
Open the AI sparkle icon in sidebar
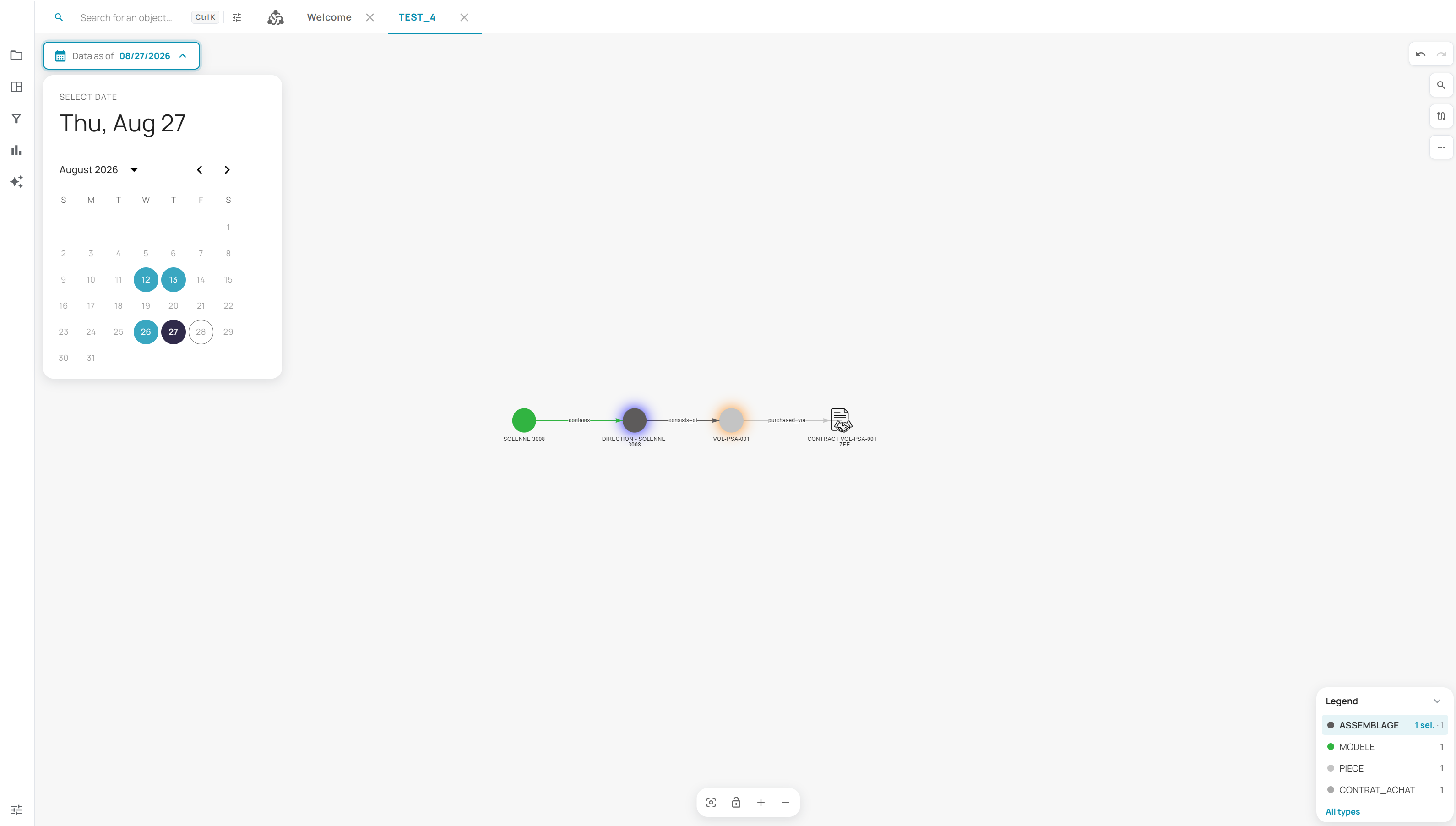[x=16, y=181]
